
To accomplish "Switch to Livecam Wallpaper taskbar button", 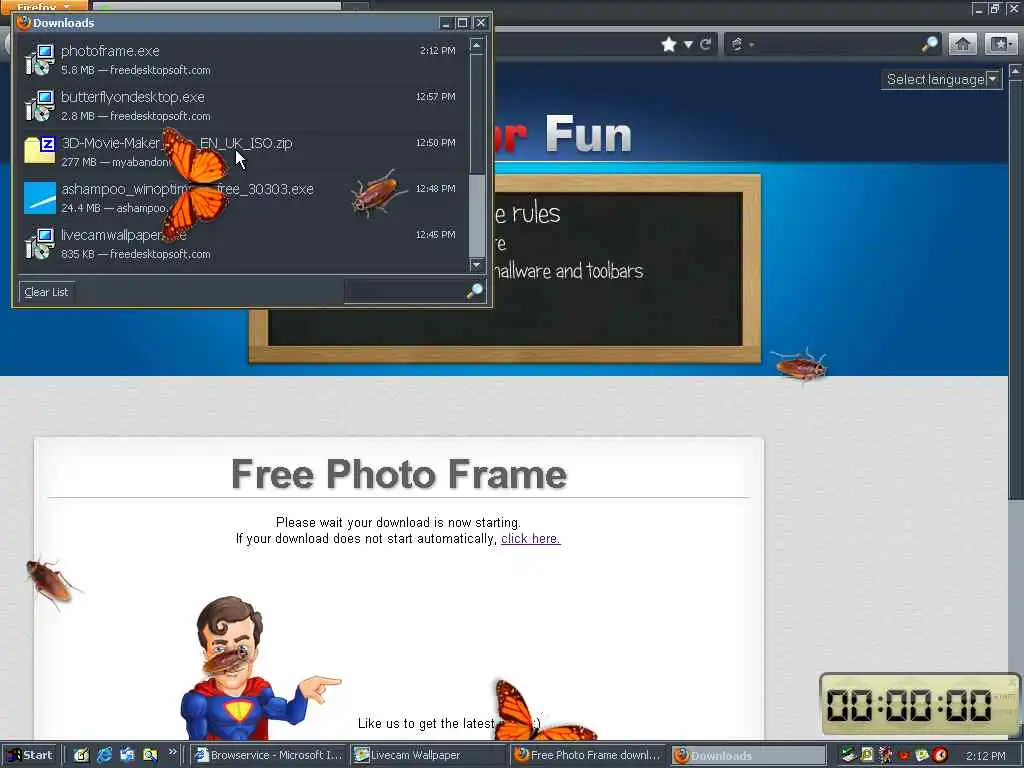I will (428, 756).
